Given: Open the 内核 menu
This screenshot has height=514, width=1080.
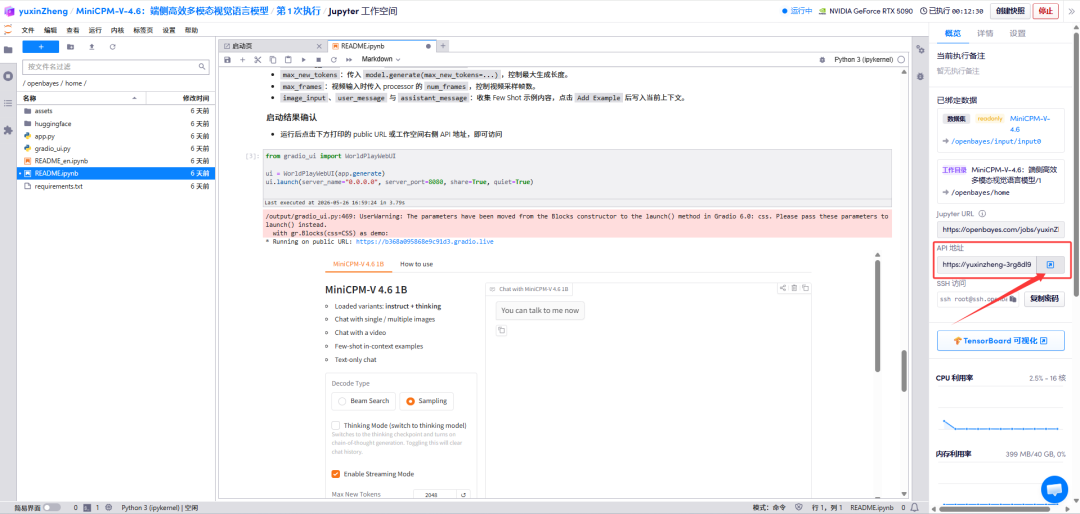Looking at the screenshot, I should (x=118, y=30).
